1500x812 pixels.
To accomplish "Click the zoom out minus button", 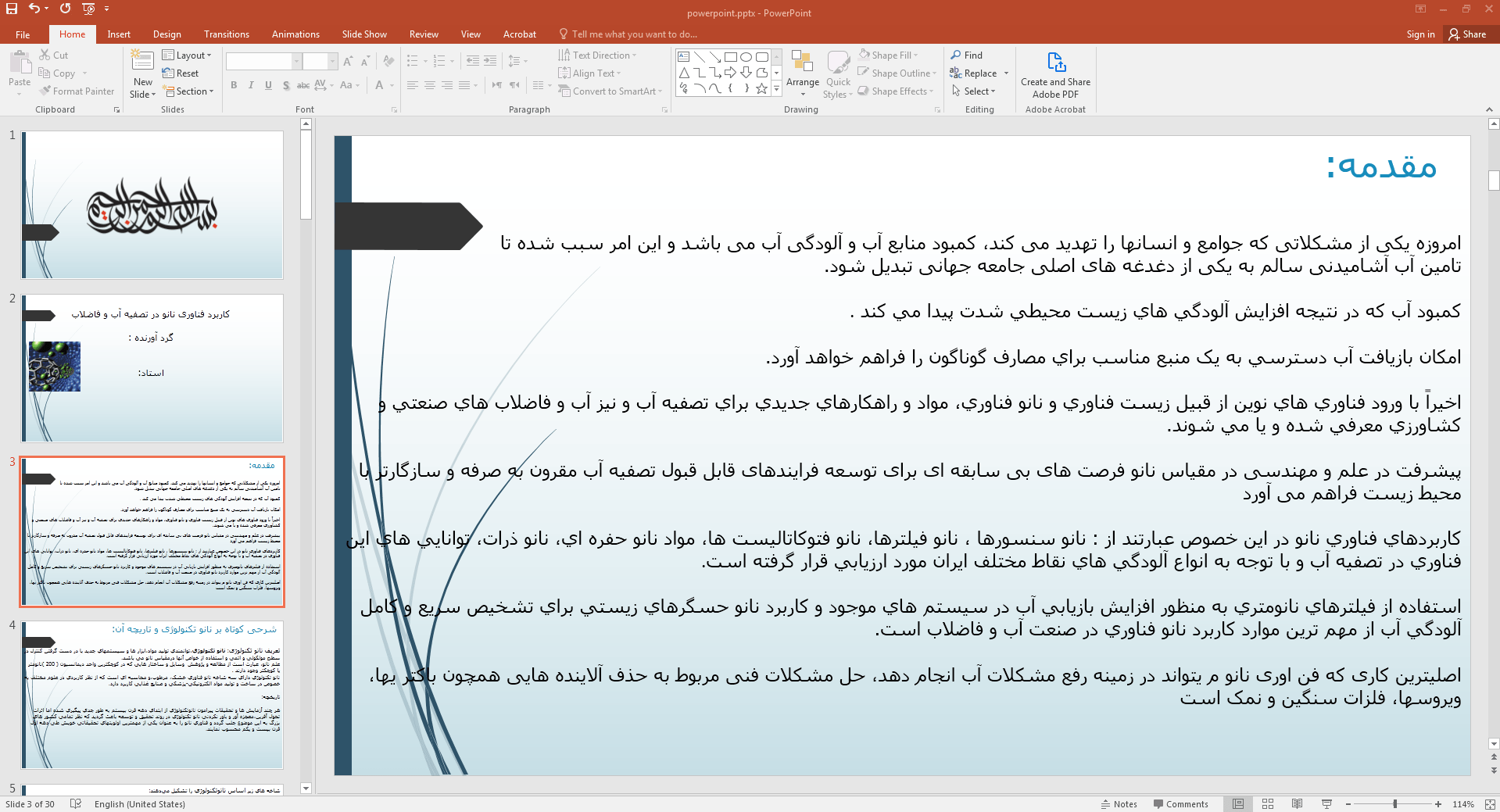I will click(1348, 804).
